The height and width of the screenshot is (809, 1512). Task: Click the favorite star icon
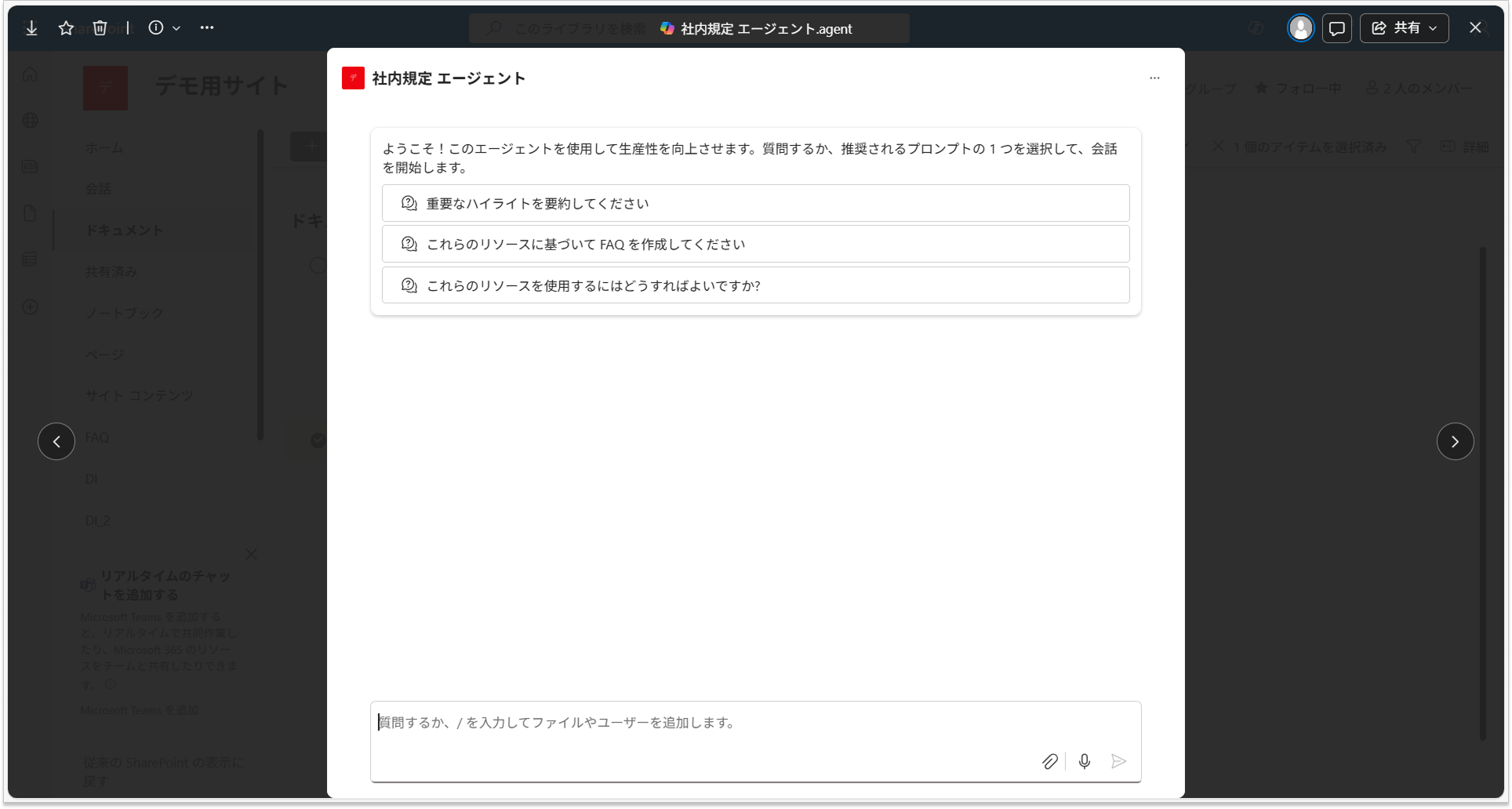coord(66,28)
